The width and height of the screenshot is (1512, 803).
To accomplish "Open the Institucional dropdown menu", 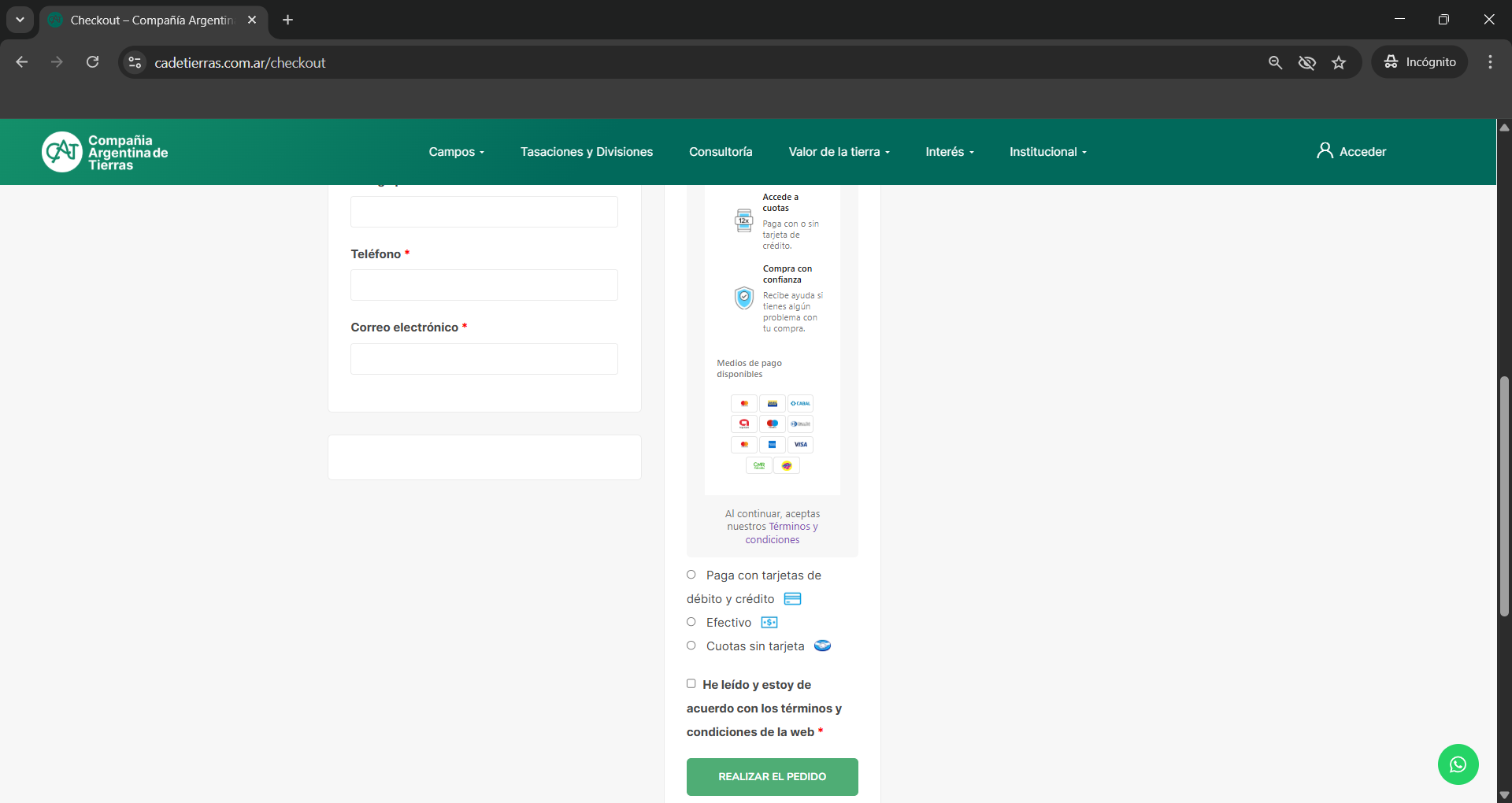I will coord(1047,152).
